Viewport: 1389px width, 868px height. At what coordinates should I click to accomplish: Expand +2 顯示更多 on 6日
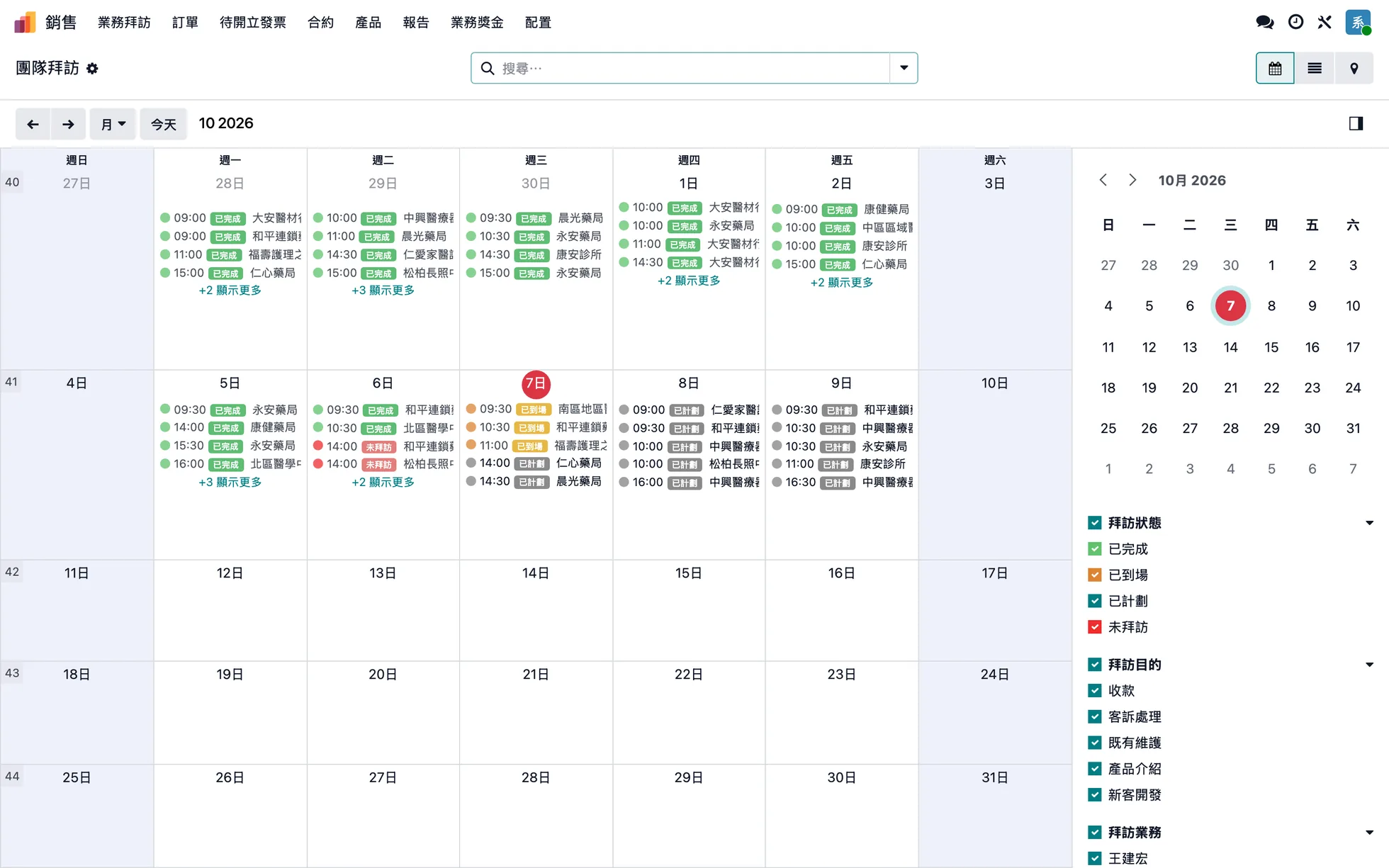383,482
